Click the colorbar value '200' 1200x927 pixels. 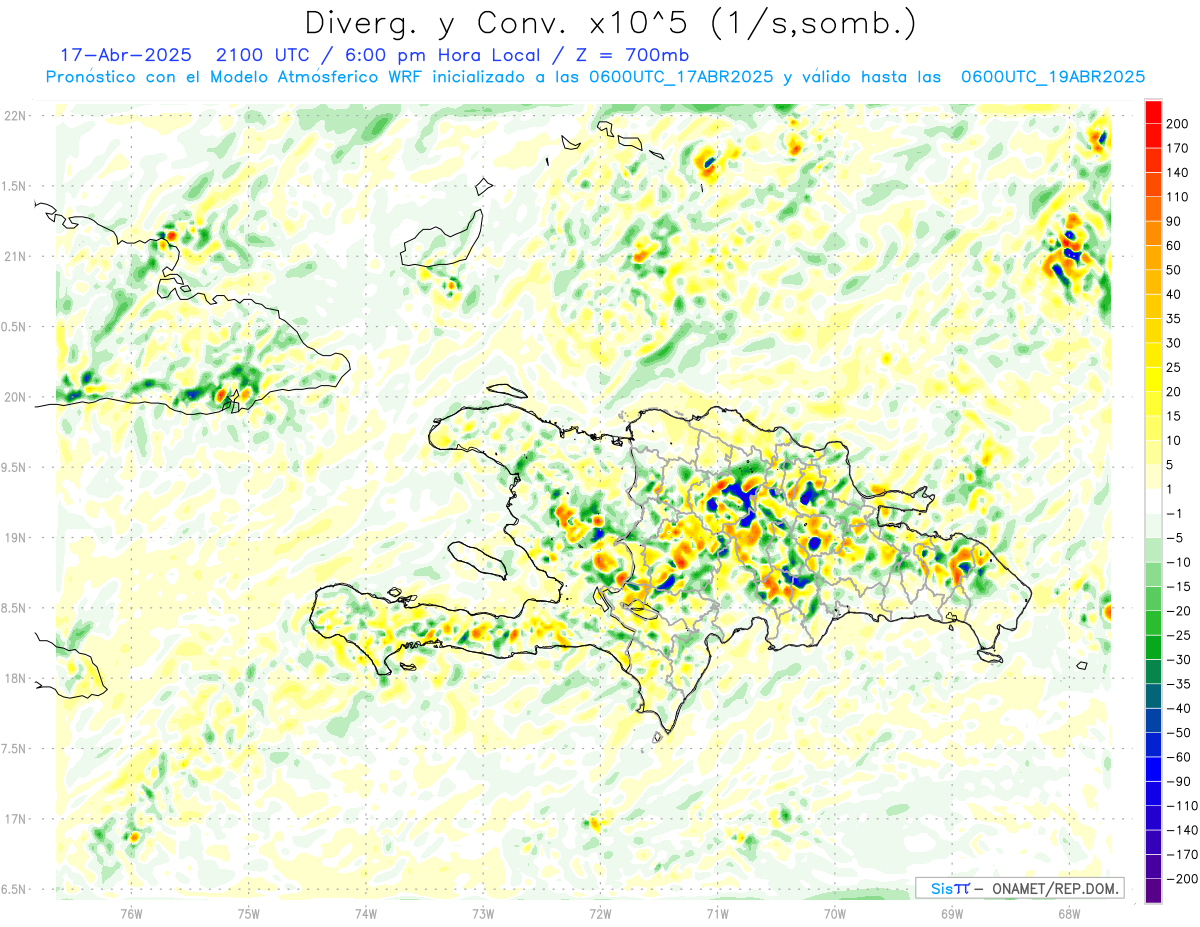pos(1178,123)
